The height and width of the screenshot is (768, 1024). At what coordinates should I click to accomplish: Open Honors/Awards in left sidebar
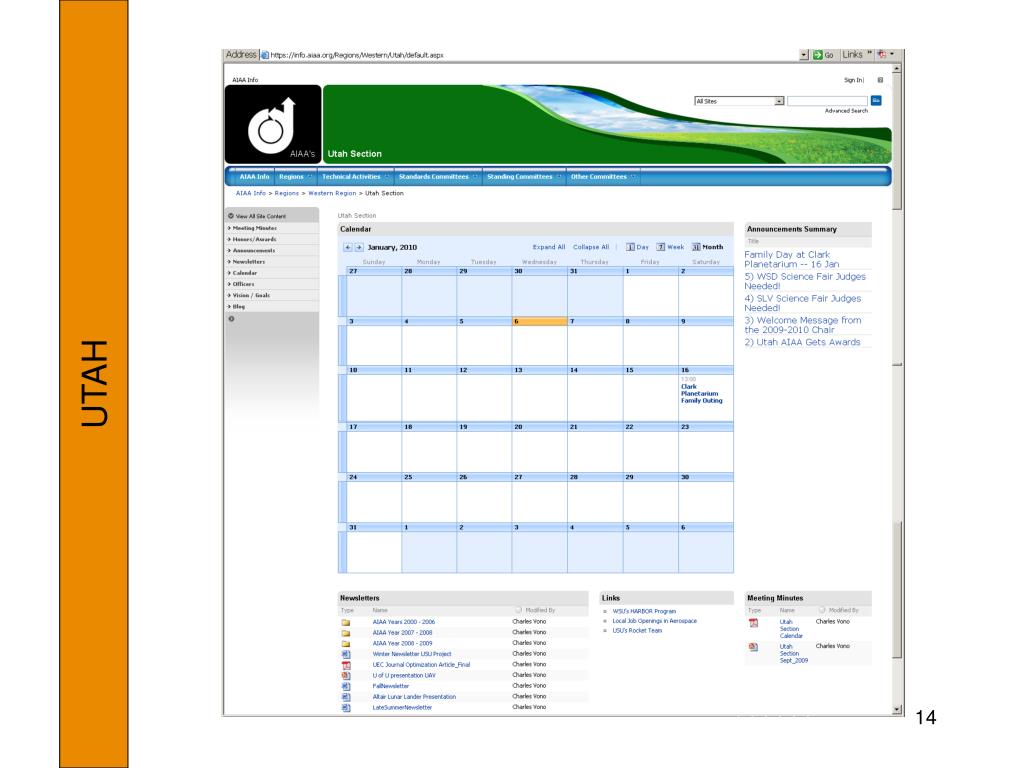point(254,239)
